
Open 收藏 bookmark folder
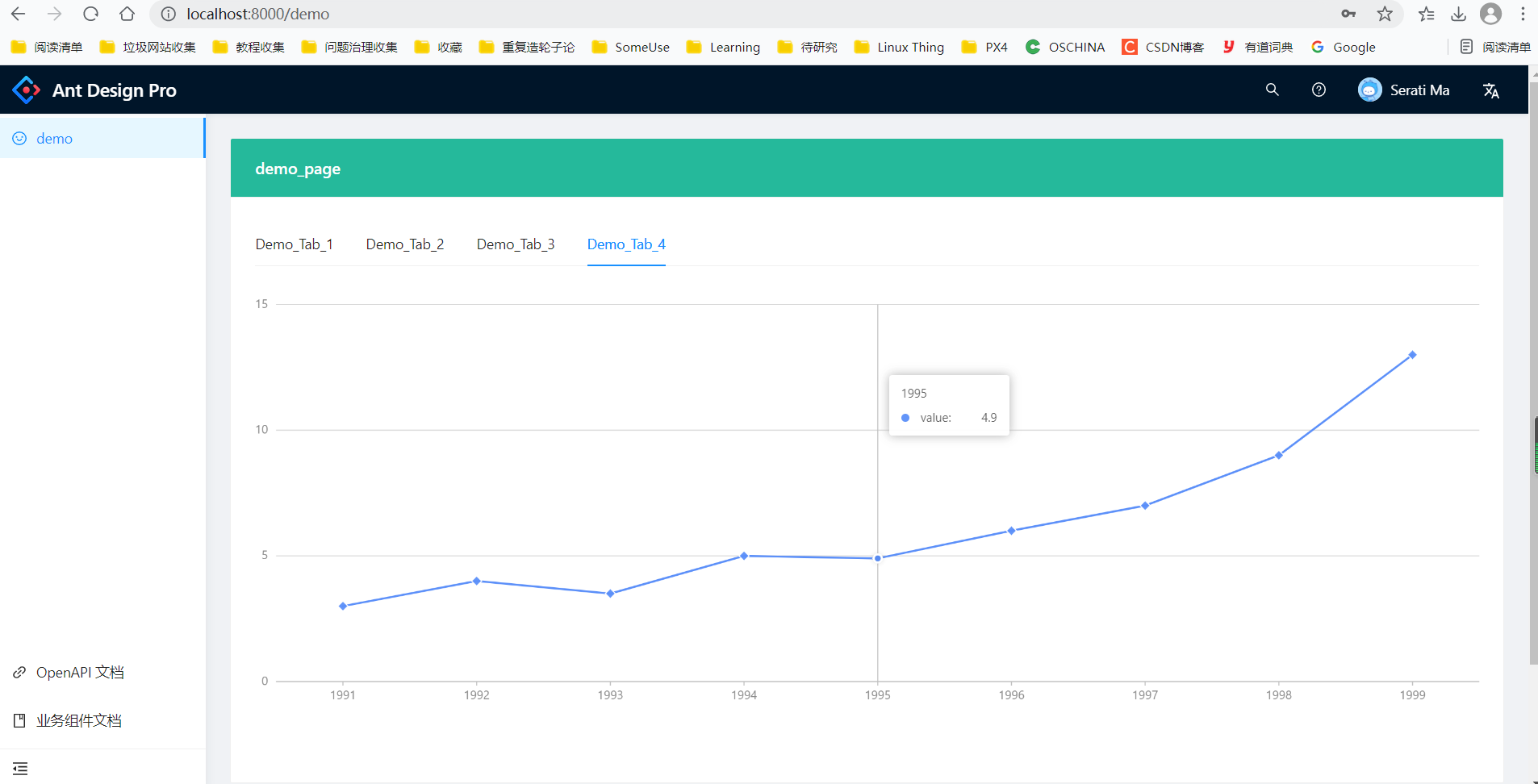point(438,47)
